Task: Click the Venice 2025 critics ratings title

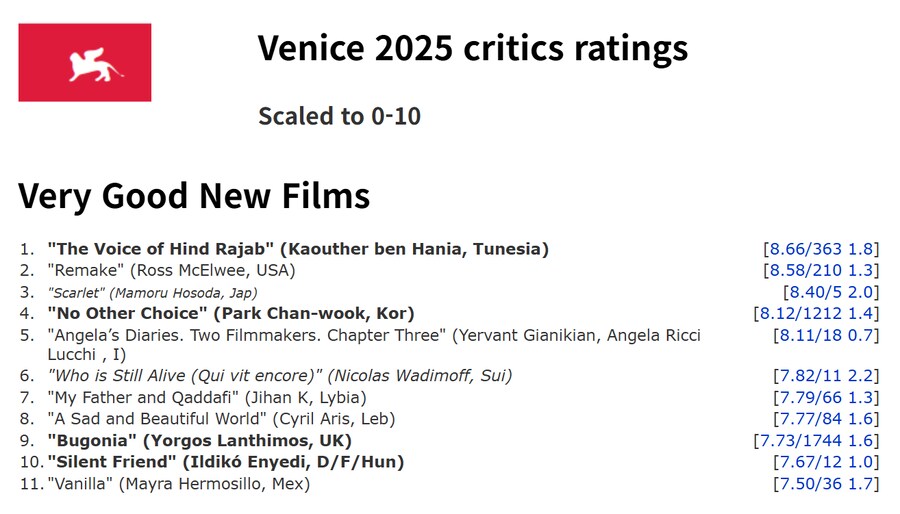Action: point(472,48)
